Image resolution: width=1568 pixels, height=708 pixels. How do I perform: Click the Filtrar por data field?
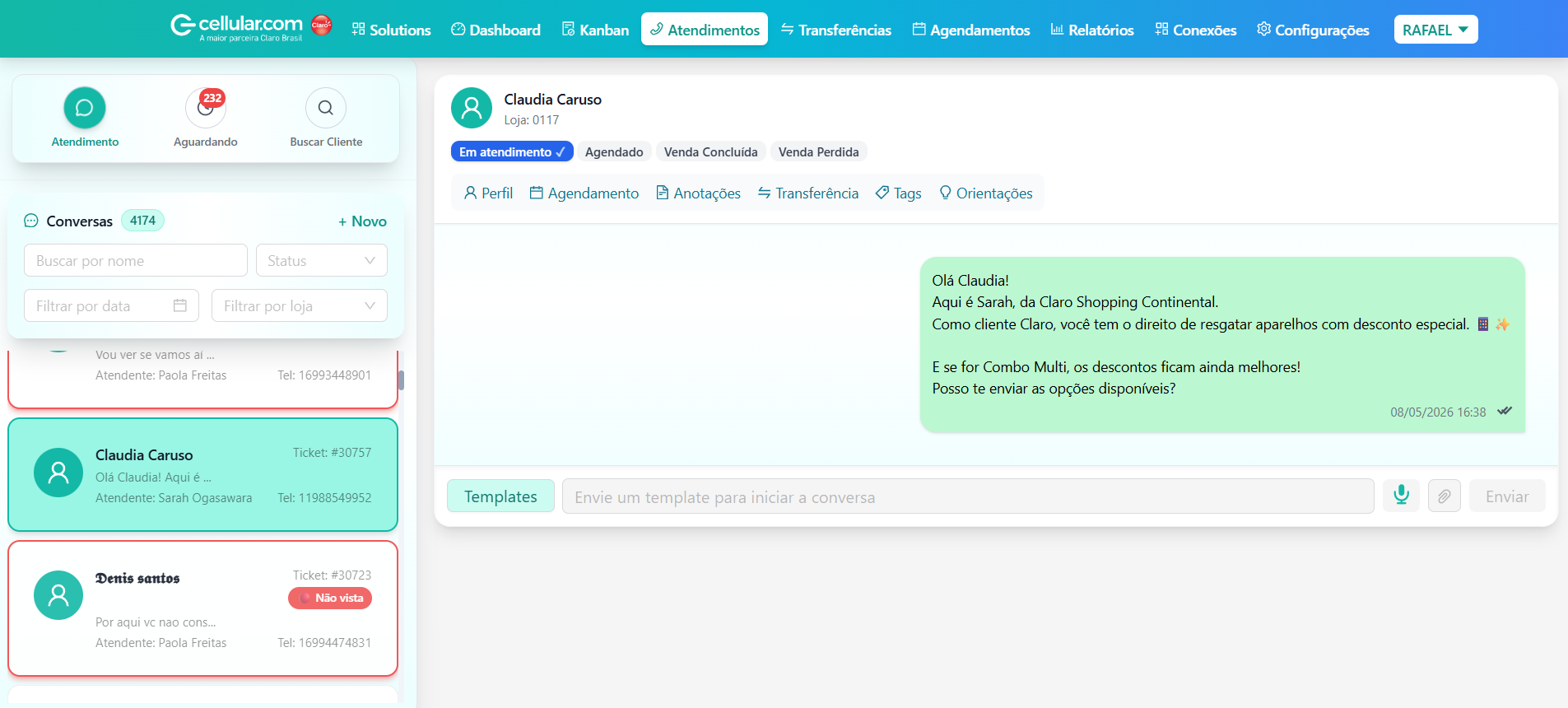point(112,305)
